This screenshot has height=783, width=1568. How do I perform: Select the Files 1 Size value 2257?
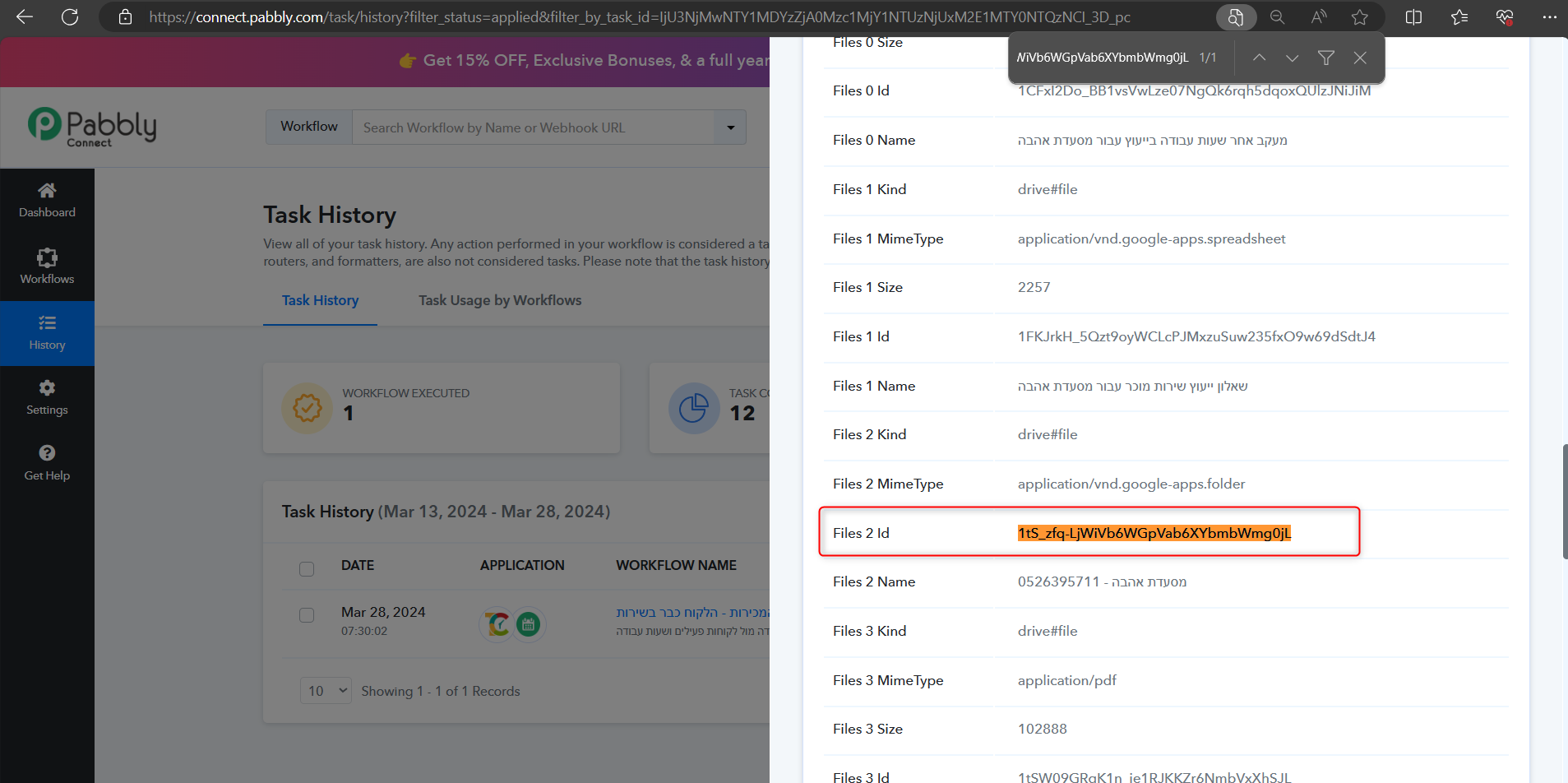tap(1034, 287)
